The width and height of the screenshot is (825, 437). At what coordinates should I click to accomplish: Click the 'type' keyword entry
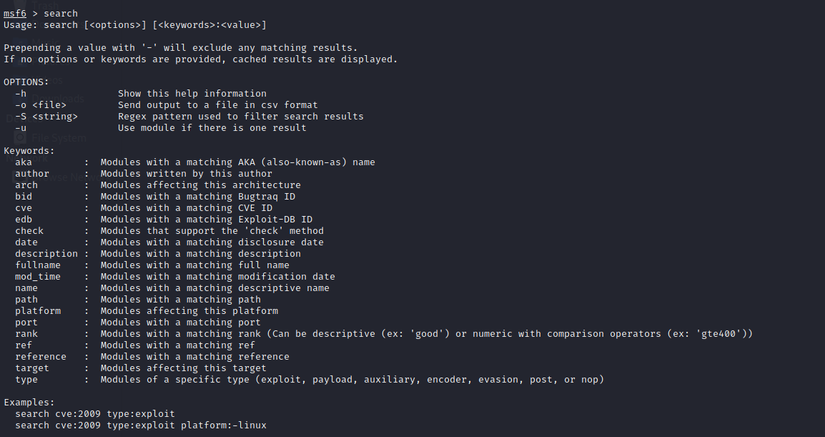26,380
